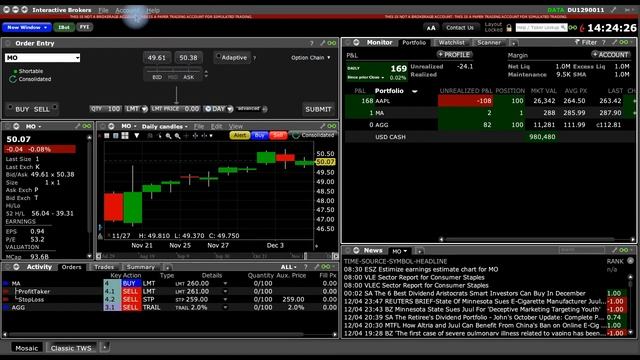640x360 pixels.
Task: Click the Consolidated refresh icon in Order Entry
Action: coord(13,79)
